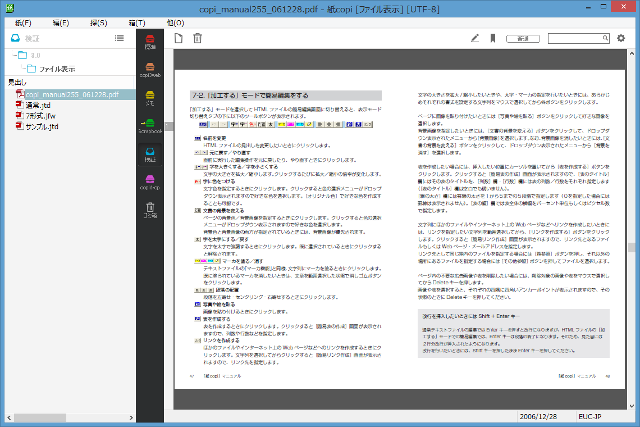
Task: Collapse the 3.0 folder tree node
Action: (14, 57)
